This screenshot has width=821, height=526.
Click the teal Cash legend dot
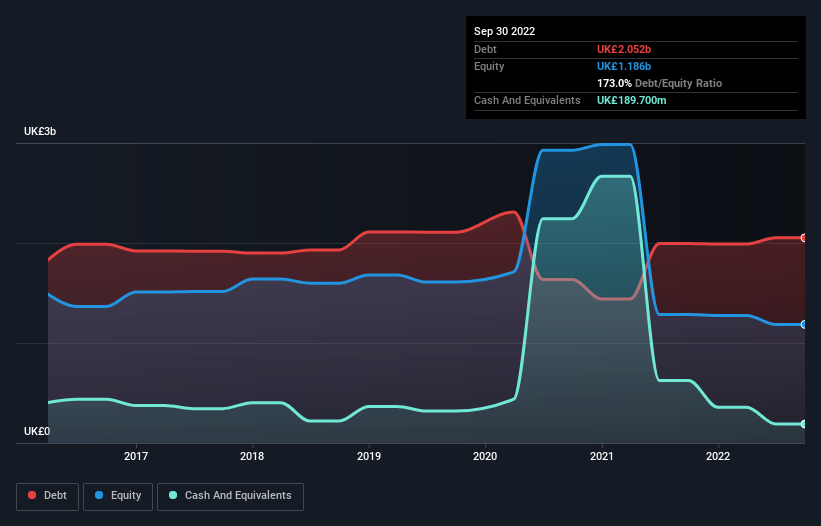173,495
